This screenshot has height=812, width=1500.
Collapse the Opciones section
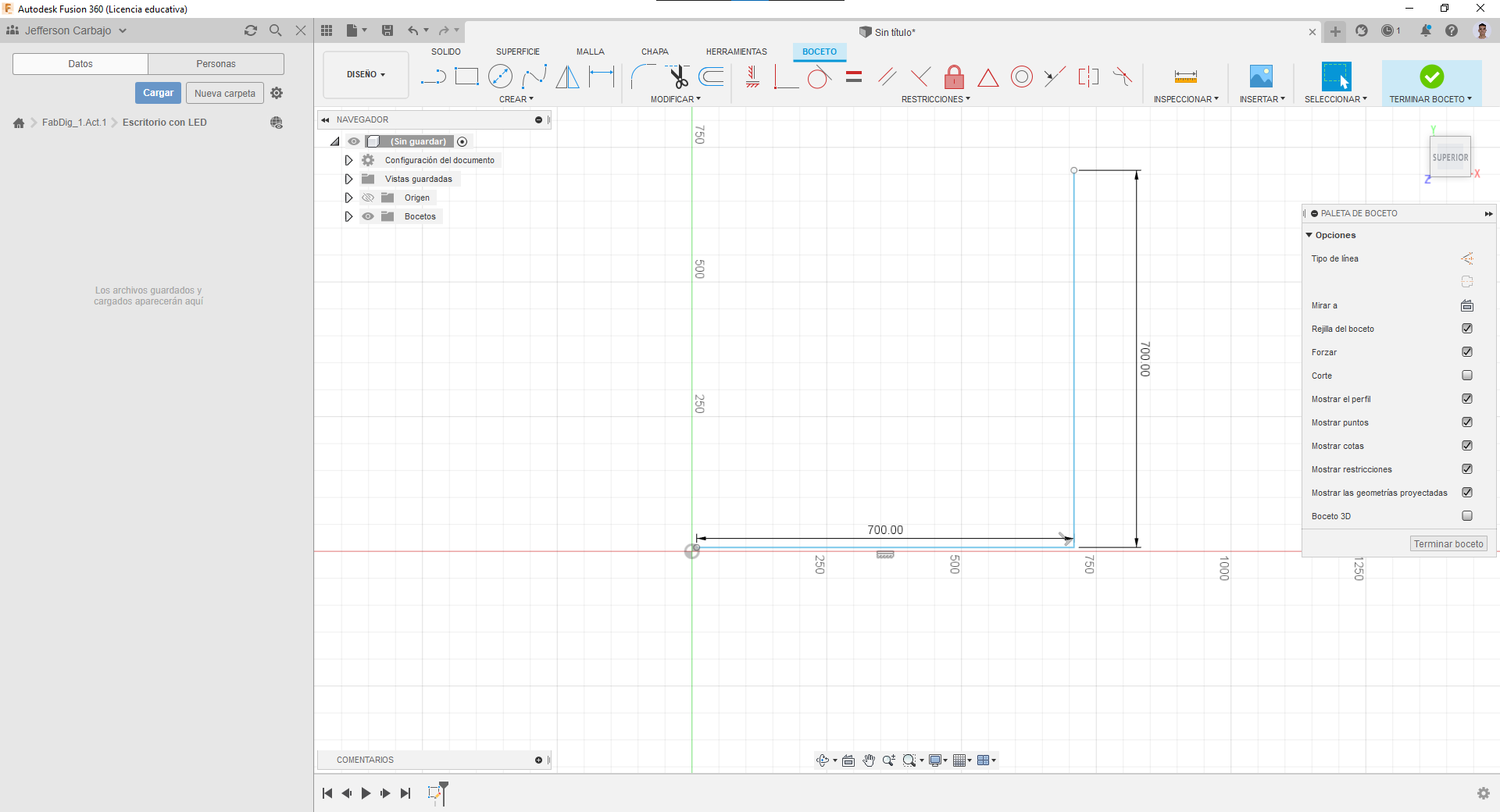tap(1309, 235)
